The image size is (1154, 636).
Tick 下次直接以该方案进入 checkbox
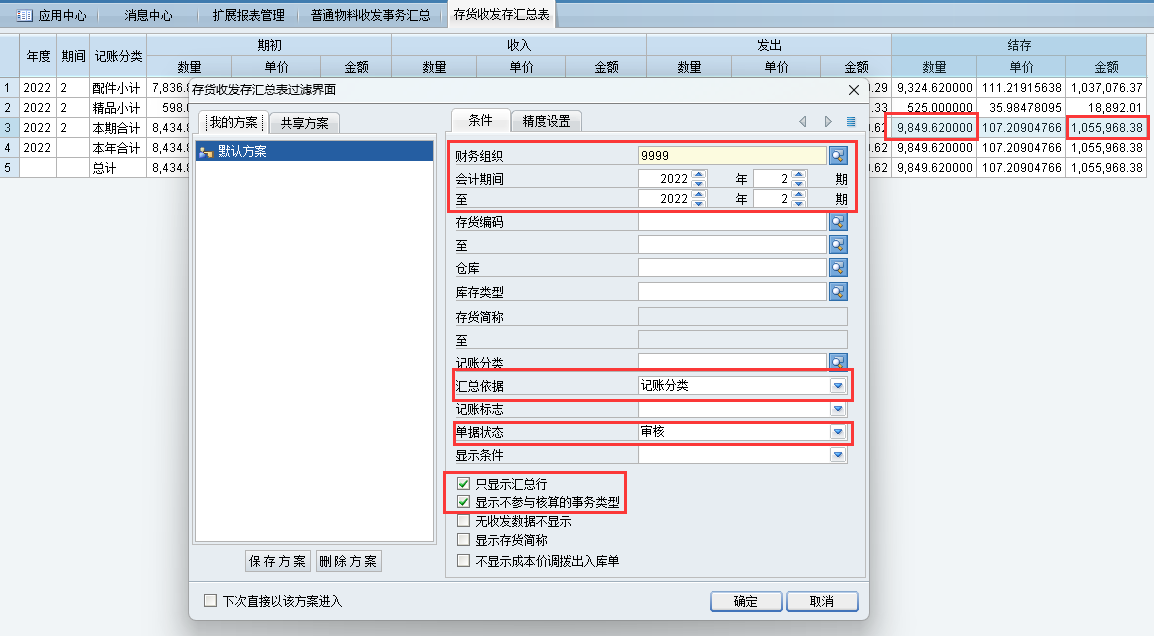tap(210, 601)
